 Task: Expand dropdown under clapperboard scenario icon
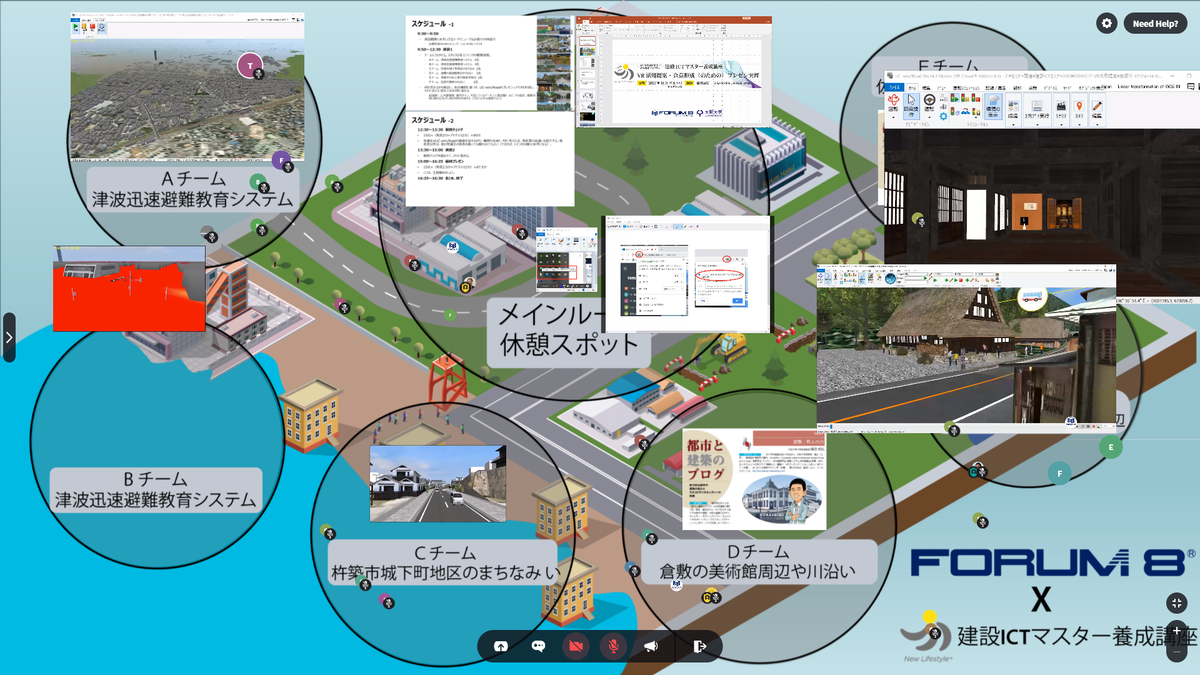1061,125
